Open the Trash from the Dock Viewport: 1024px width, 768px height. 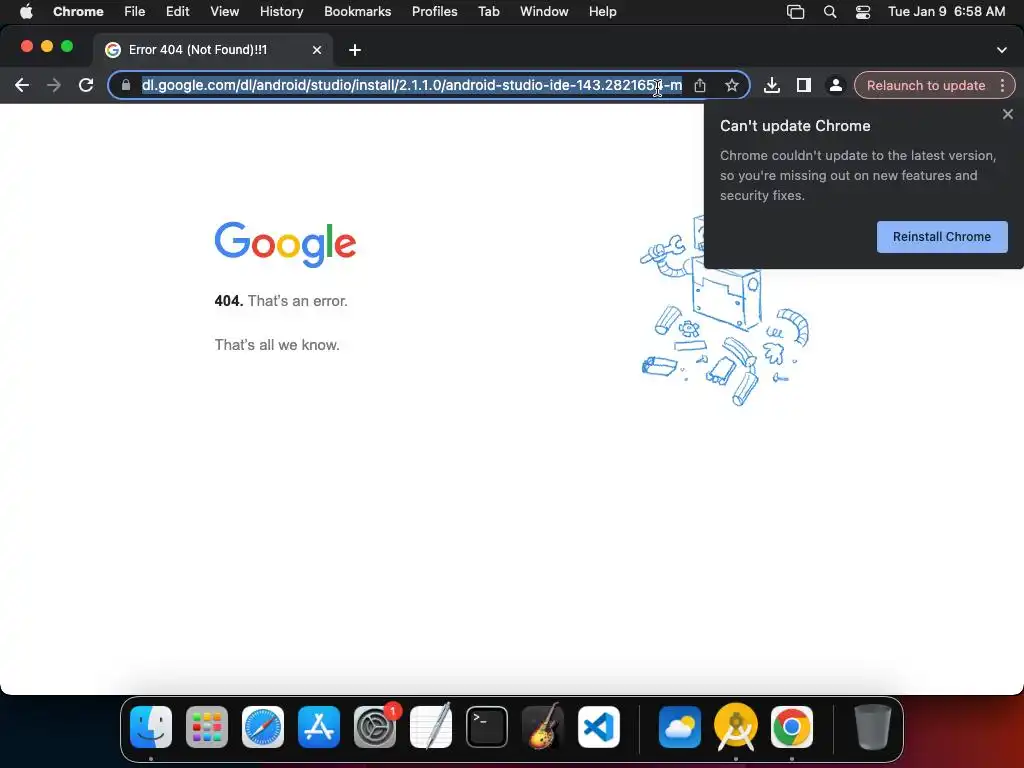click(x=872, y=727)
